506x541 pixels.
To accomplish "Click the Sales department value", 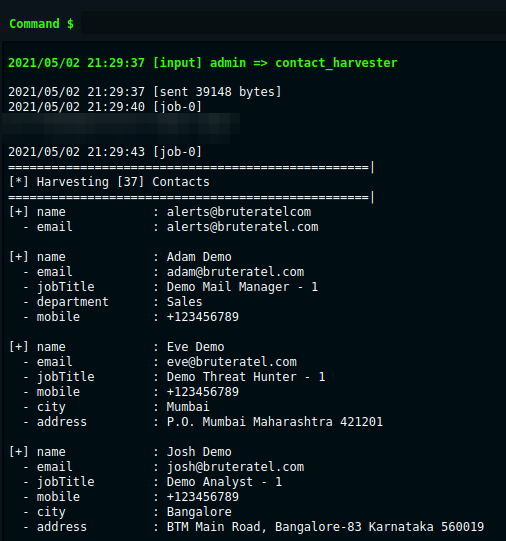I will (185, 302).
